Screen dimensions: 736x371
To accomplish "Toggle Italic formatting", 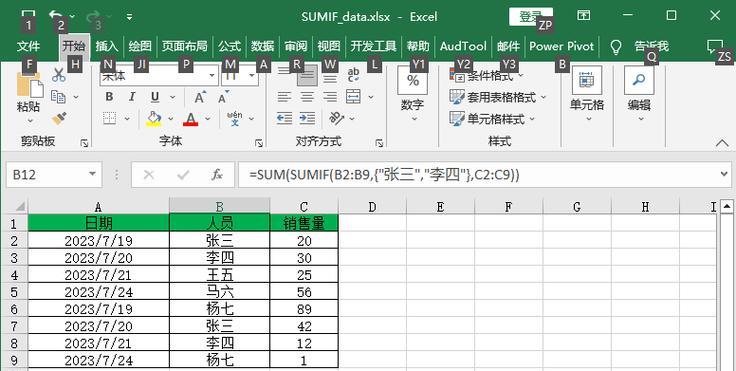I will 132,97.
